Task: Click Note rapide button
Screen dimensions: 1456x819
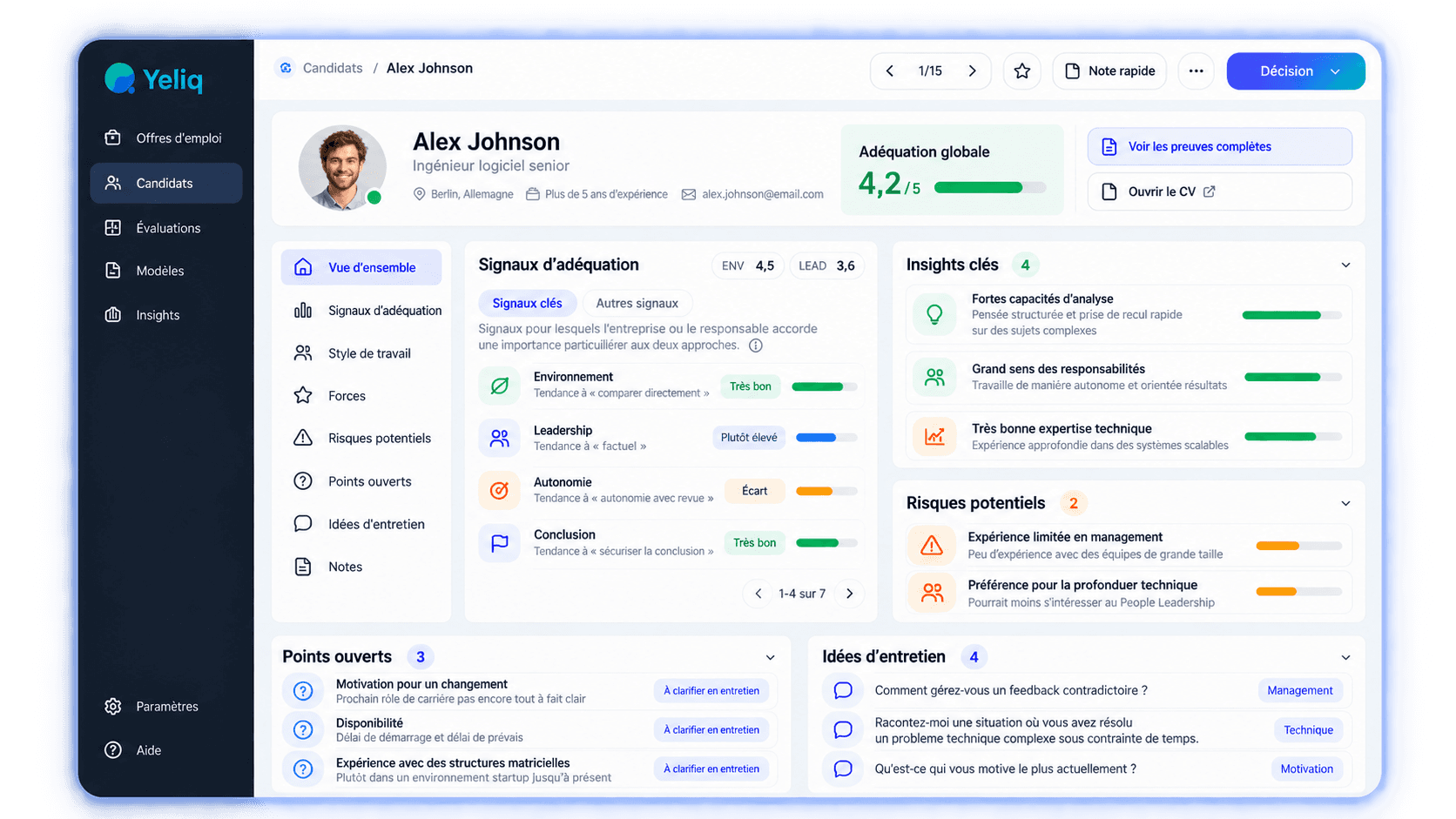Action: pyautogui.click(x=1109, y=71)
